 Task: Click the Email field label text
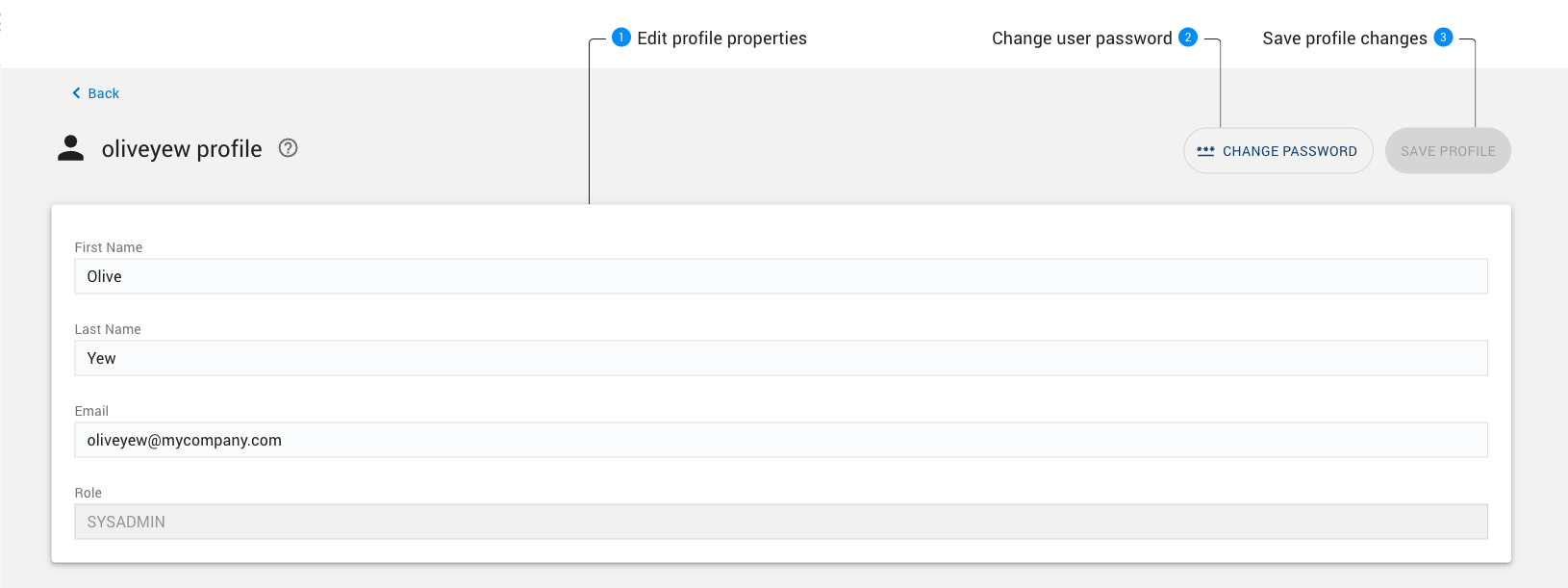[91, 411]
